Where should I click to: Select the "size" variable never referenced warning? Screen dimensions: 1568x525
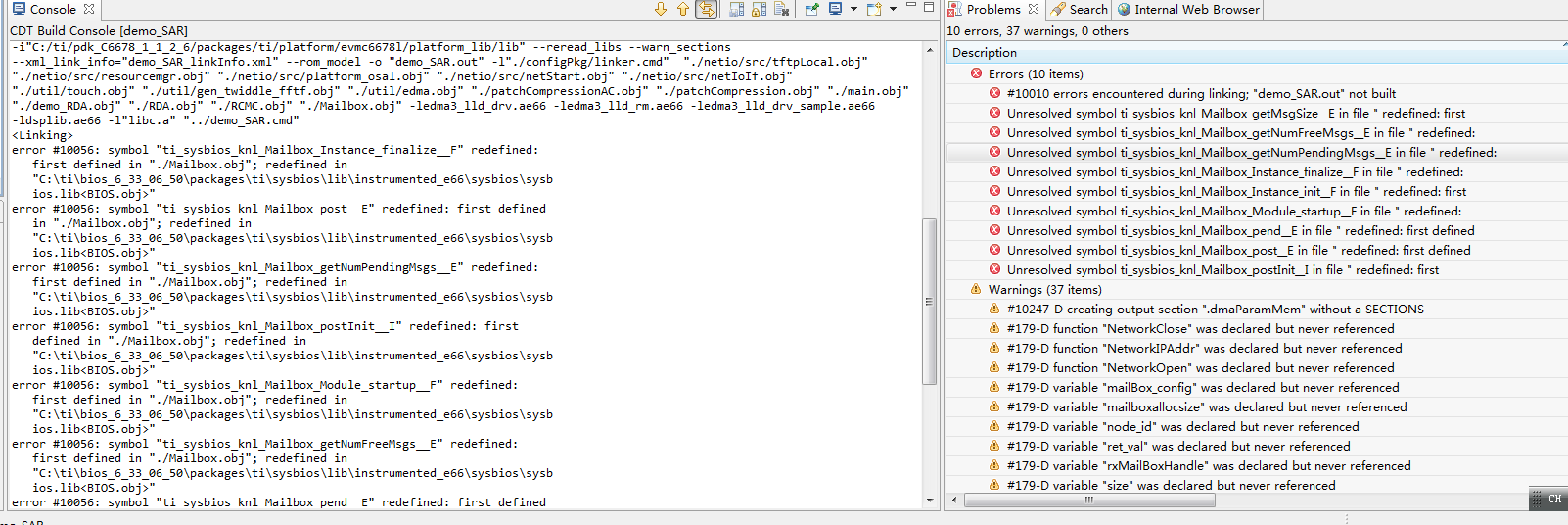[1257, 484]
